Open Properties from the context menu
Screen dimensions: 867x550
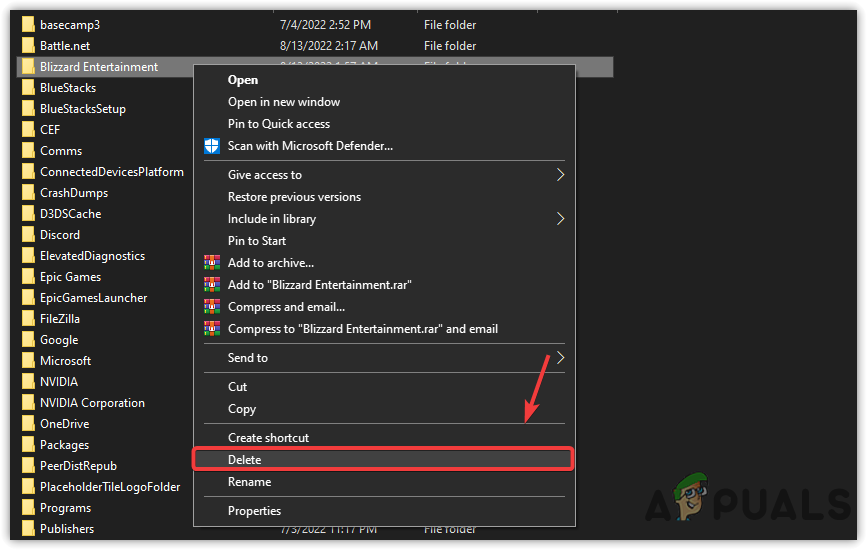point(254,511)
